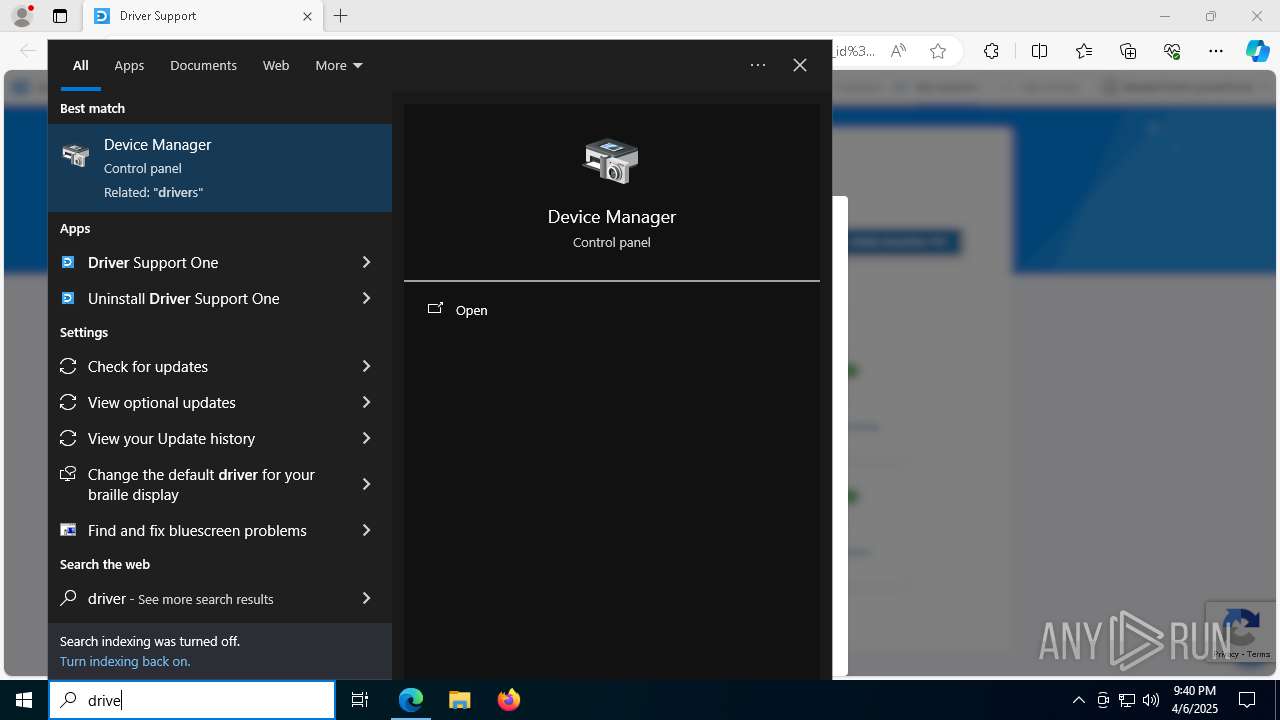The image size is (1280, 720).
Task: Open Edge favorites list
Action: click(1084, 51)
